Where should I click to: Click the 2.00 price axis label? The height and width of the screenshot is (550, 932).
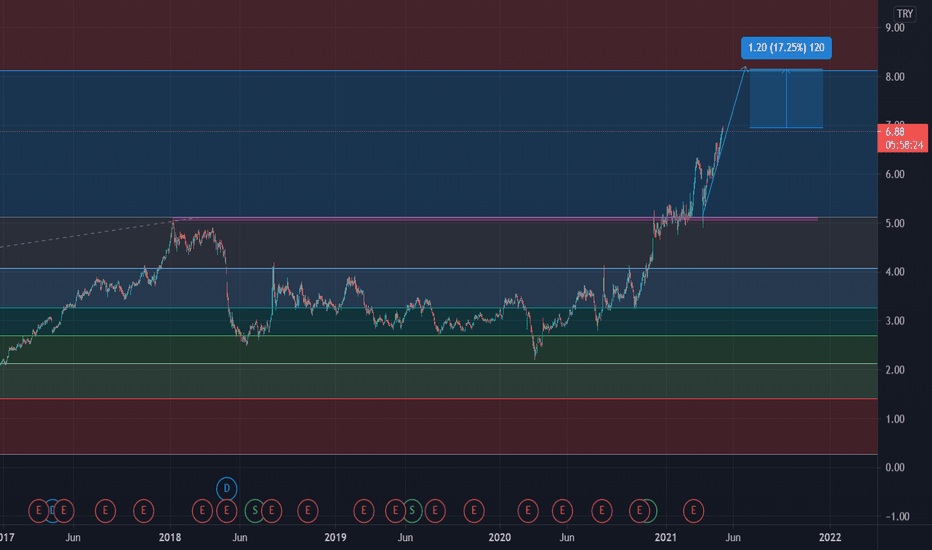(895, 370)
